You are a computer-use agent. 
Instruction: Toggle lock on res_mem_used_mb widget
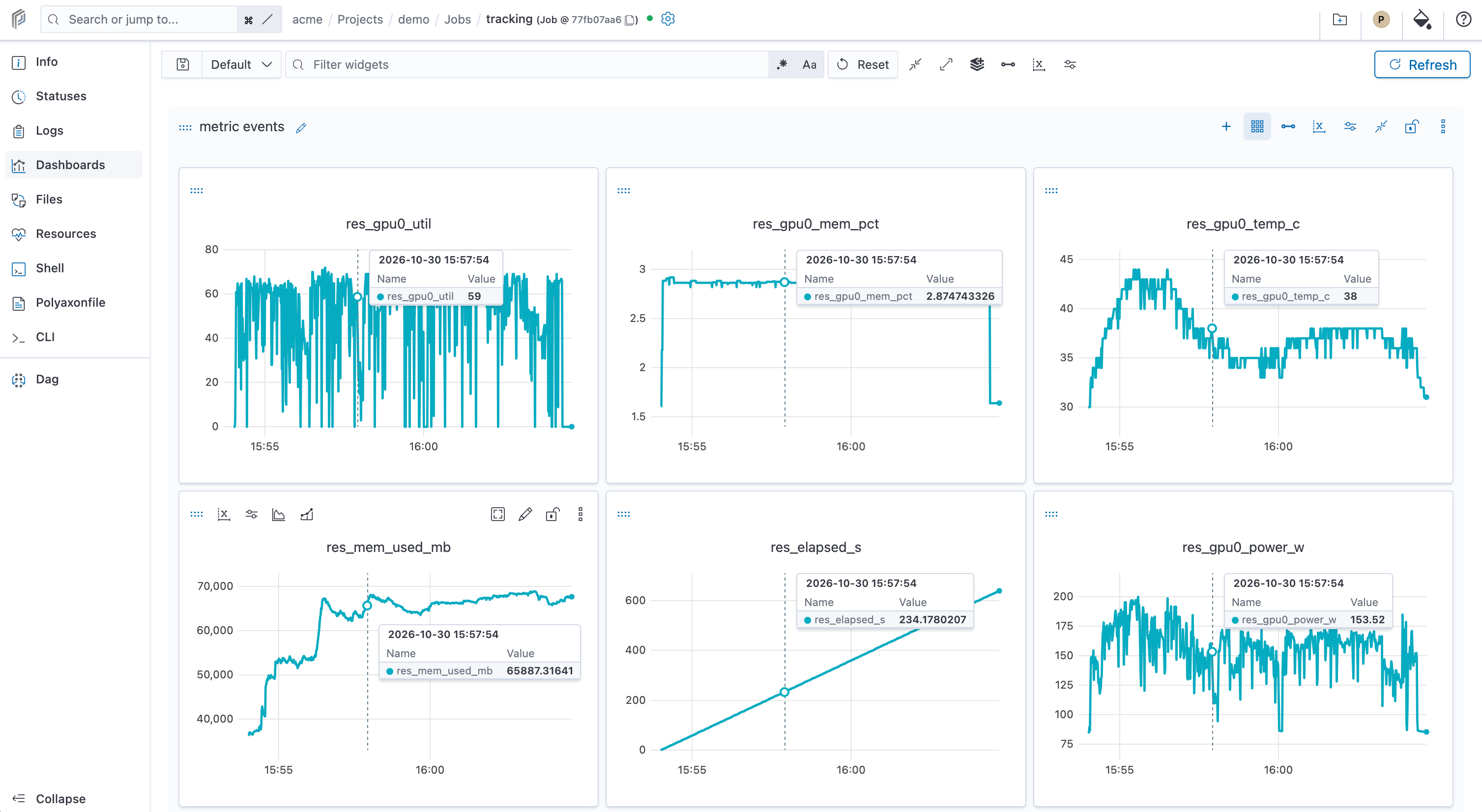point(553,515)
